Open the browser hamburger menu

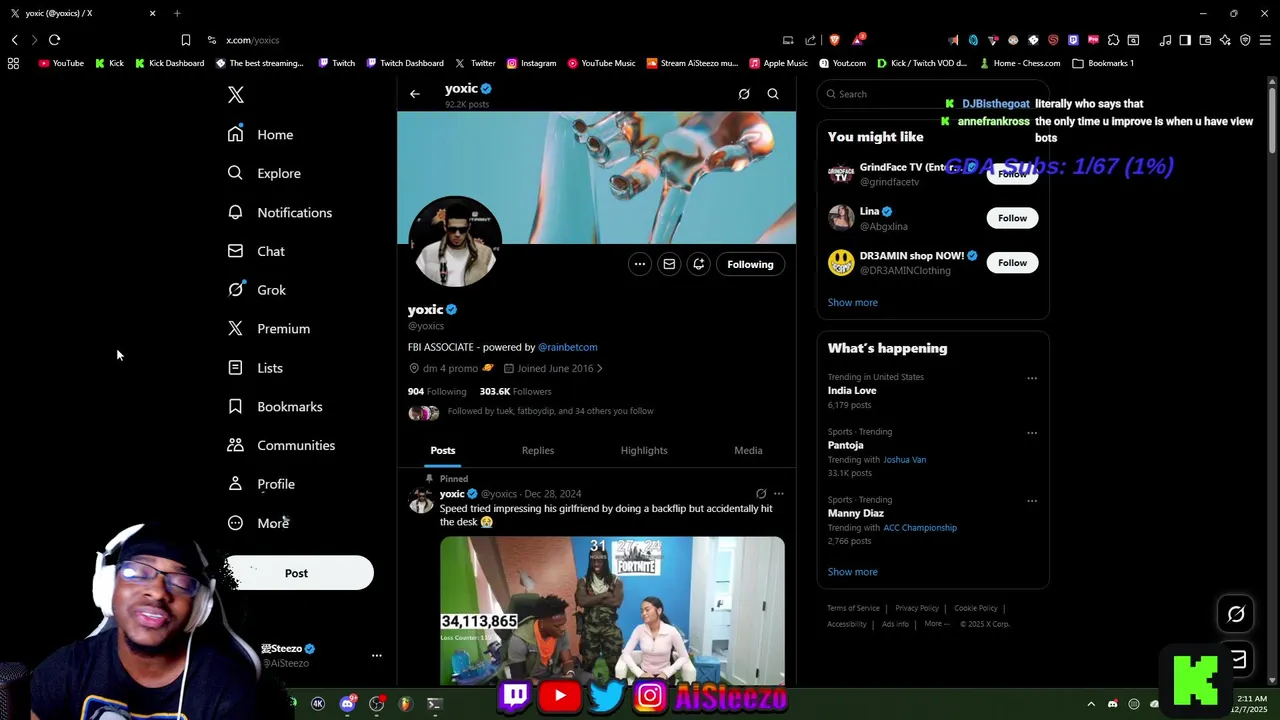click(1265, 40)
